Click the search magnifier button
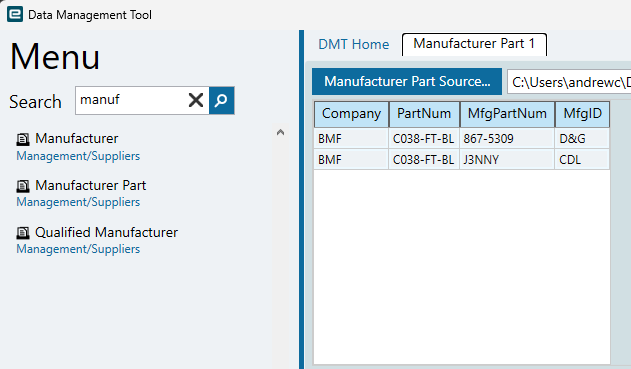This screenshot has width=631, height=369. [221, 100]
